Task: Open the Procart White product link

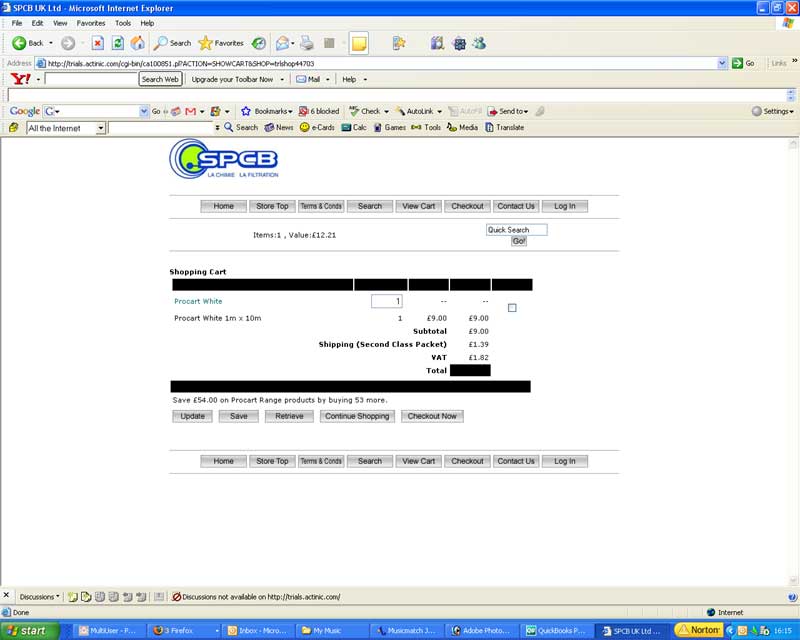Action: [198, 301]
